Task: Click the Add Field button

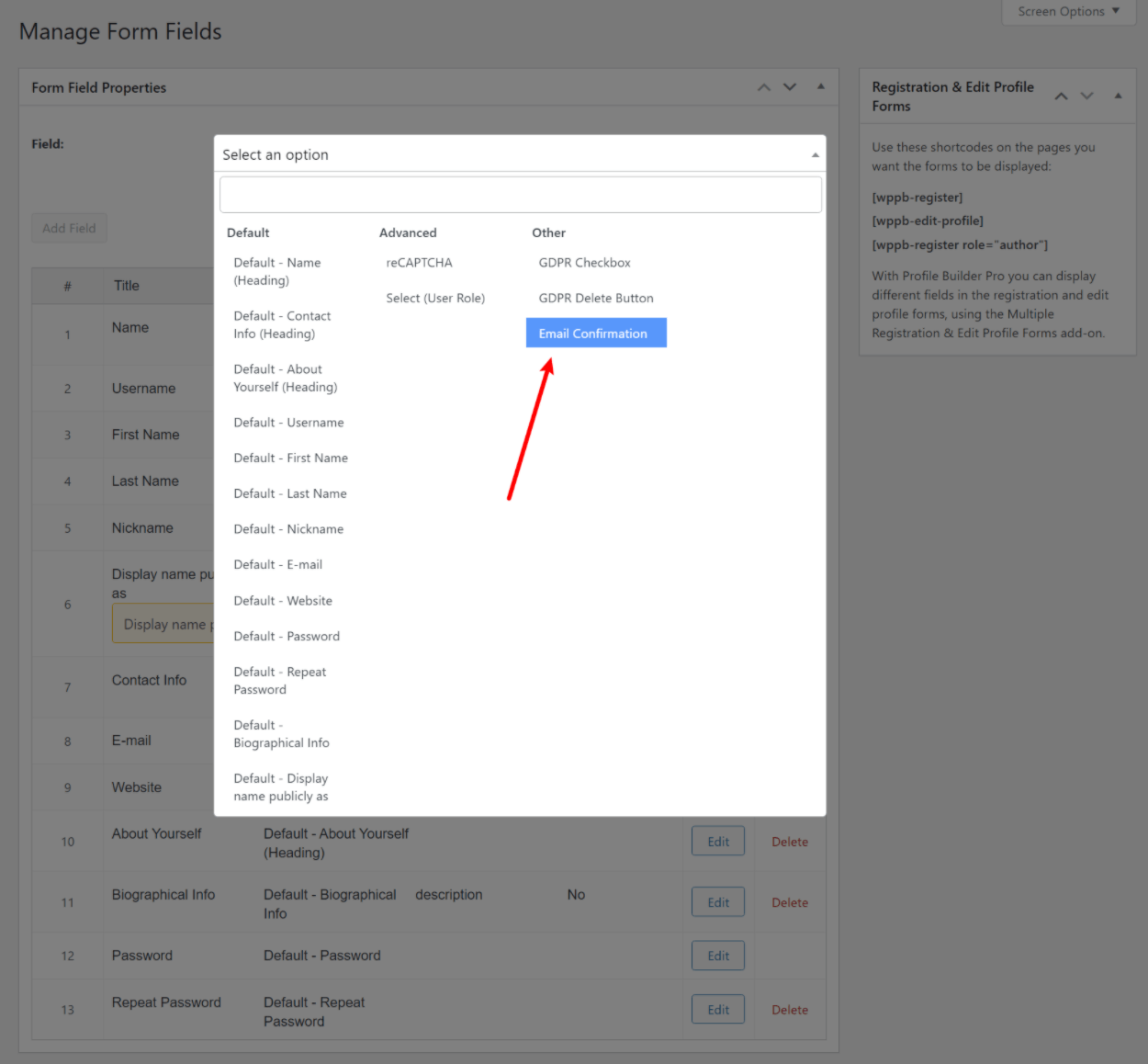Action: click(69, 228)
